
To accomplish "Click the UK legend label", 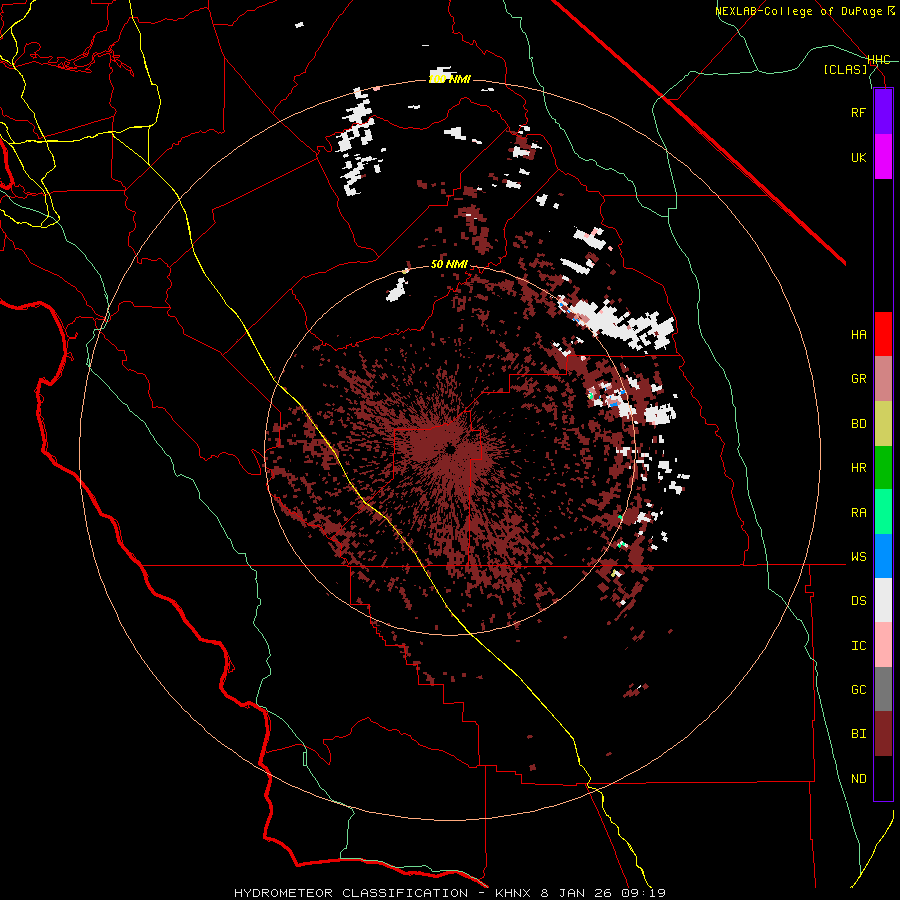I will [x=858, y=157].
